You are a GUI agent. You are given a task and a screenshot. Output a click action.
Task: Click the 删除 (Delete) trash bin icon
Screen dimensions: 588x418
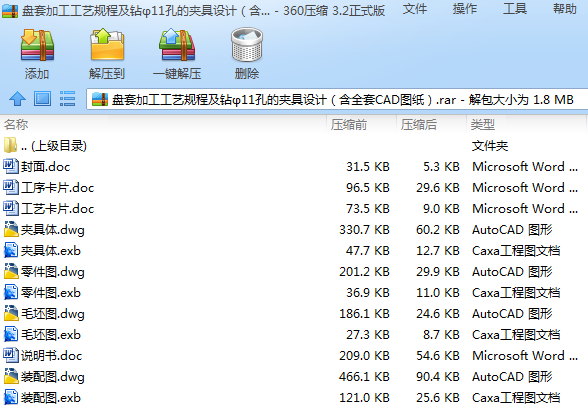(247, 44)
